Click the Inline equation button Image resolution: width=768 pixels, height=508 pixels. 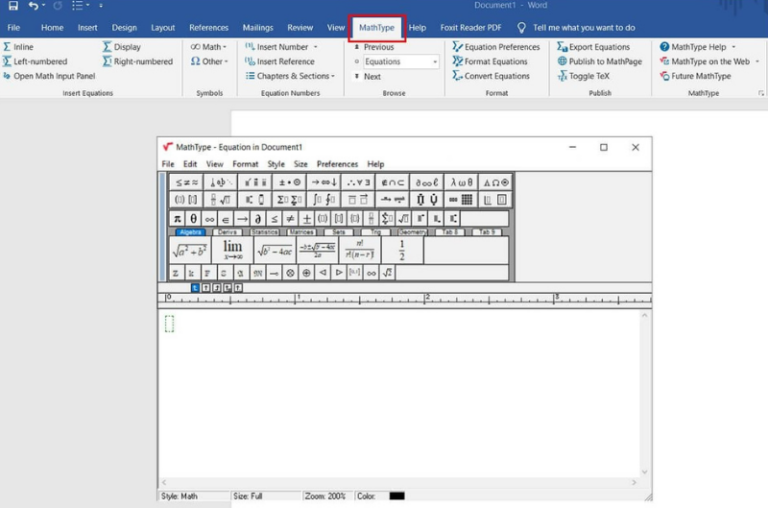tap(18, 47)
